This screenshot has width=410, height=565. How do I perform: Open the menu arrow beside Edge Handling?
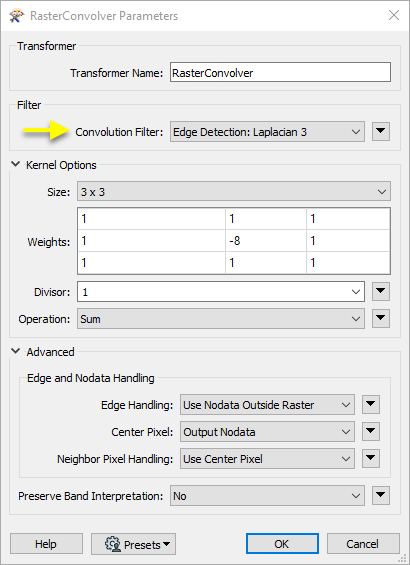(x=371, y=404)
